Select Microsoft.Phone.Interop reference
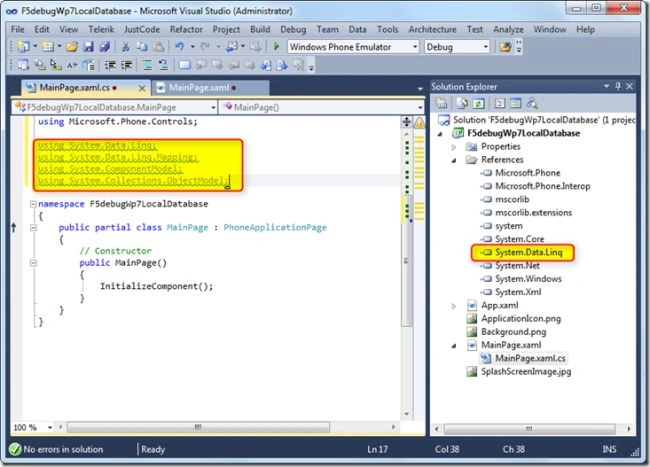 [x=536, y=186]
